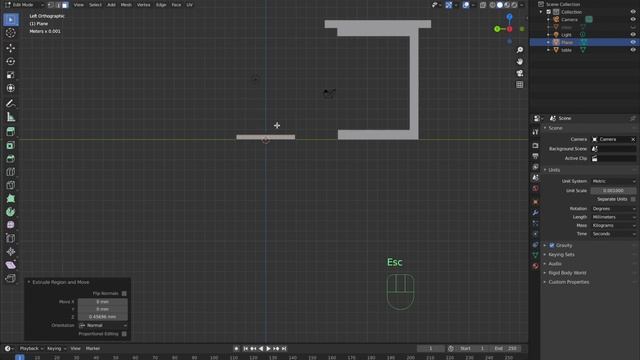
Task: Open the Modifier wrench properties tab
Action: point(536,213)
